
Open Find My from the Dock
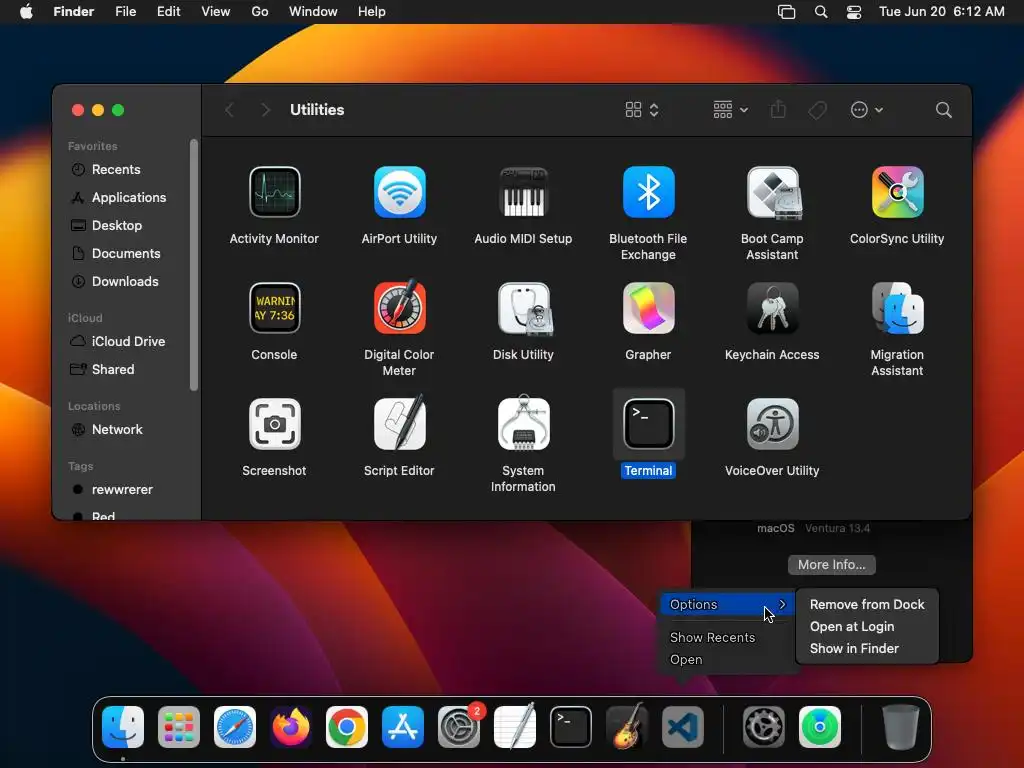(820, 726)
